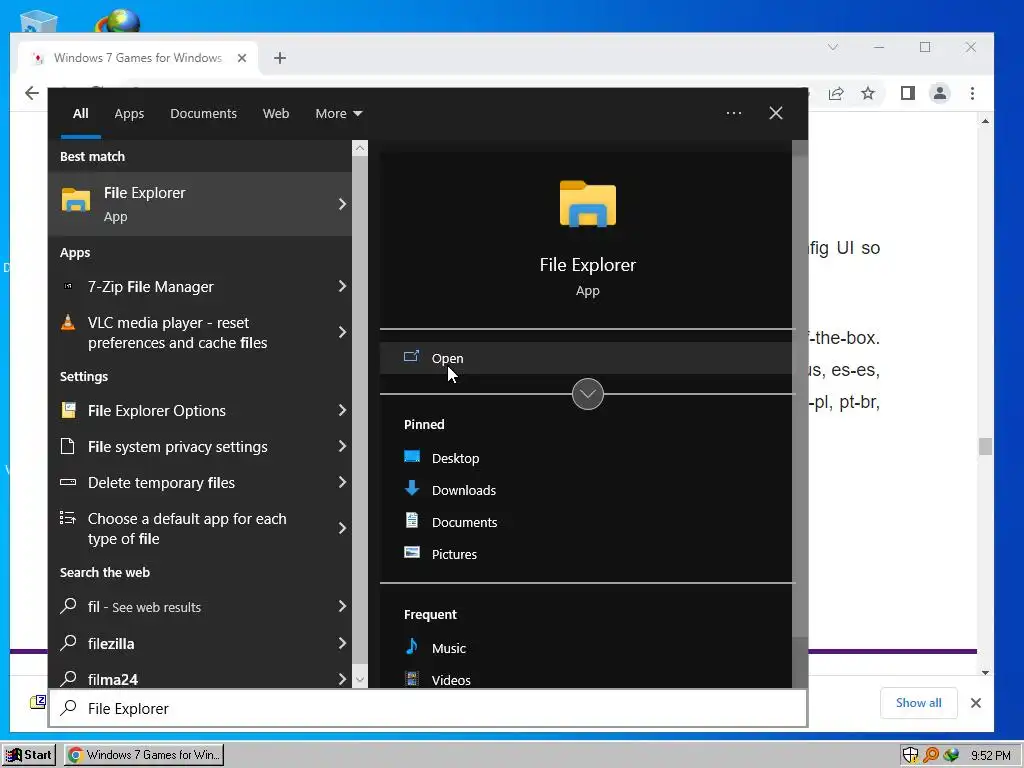Click the taskbar clock 9:52 PM
Viewport: 1024px width, 768px height.
990,756
